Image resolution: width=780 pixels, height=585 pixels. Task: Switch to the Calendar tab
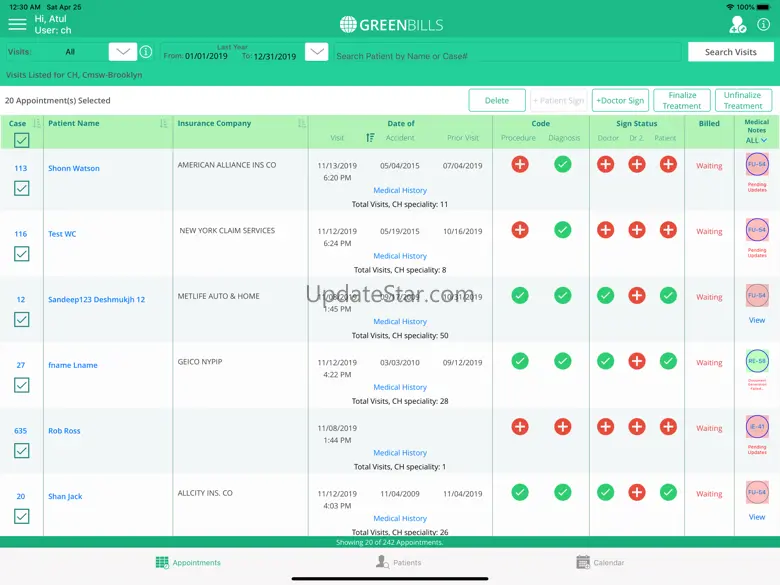(600, 563)
